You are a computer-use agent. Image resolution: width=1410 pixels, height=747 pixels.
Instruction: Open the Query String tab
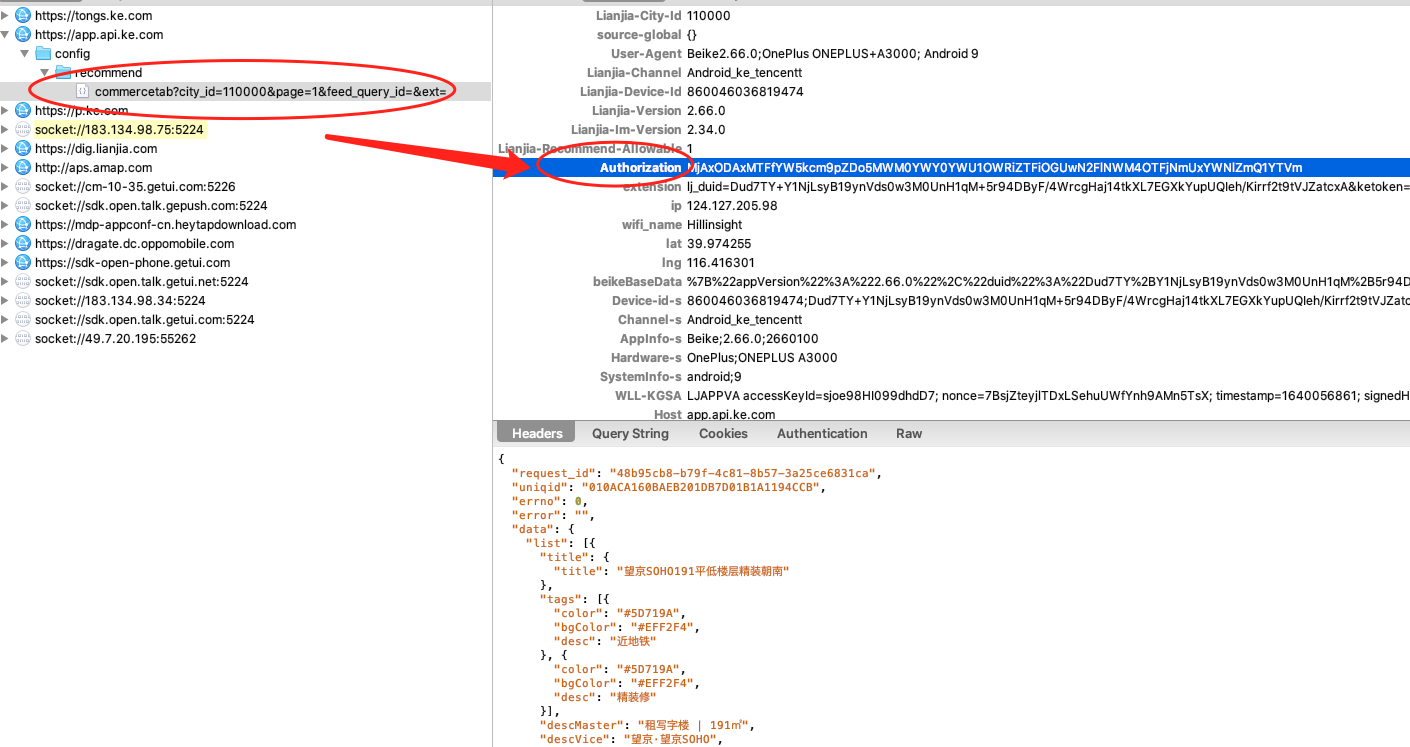click(630, 433)
